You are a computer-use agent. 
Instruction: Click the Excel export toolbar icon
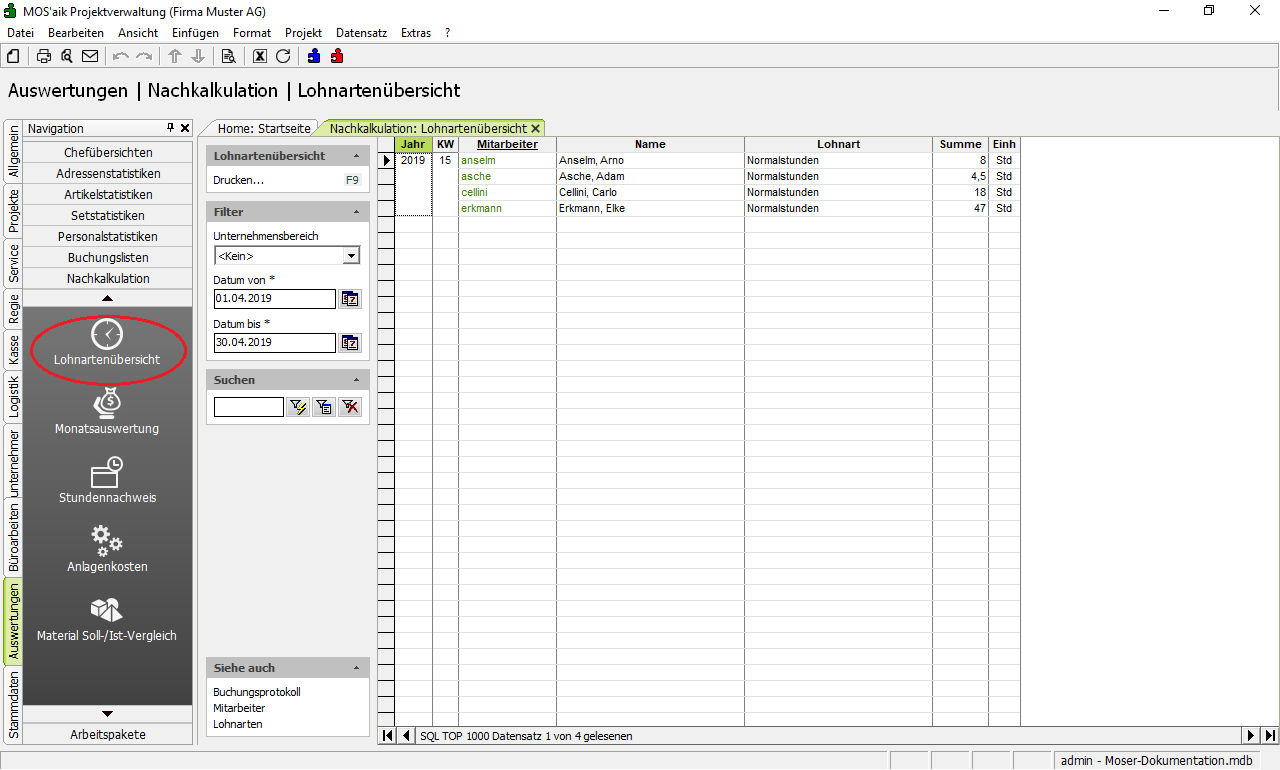(260, 56)
